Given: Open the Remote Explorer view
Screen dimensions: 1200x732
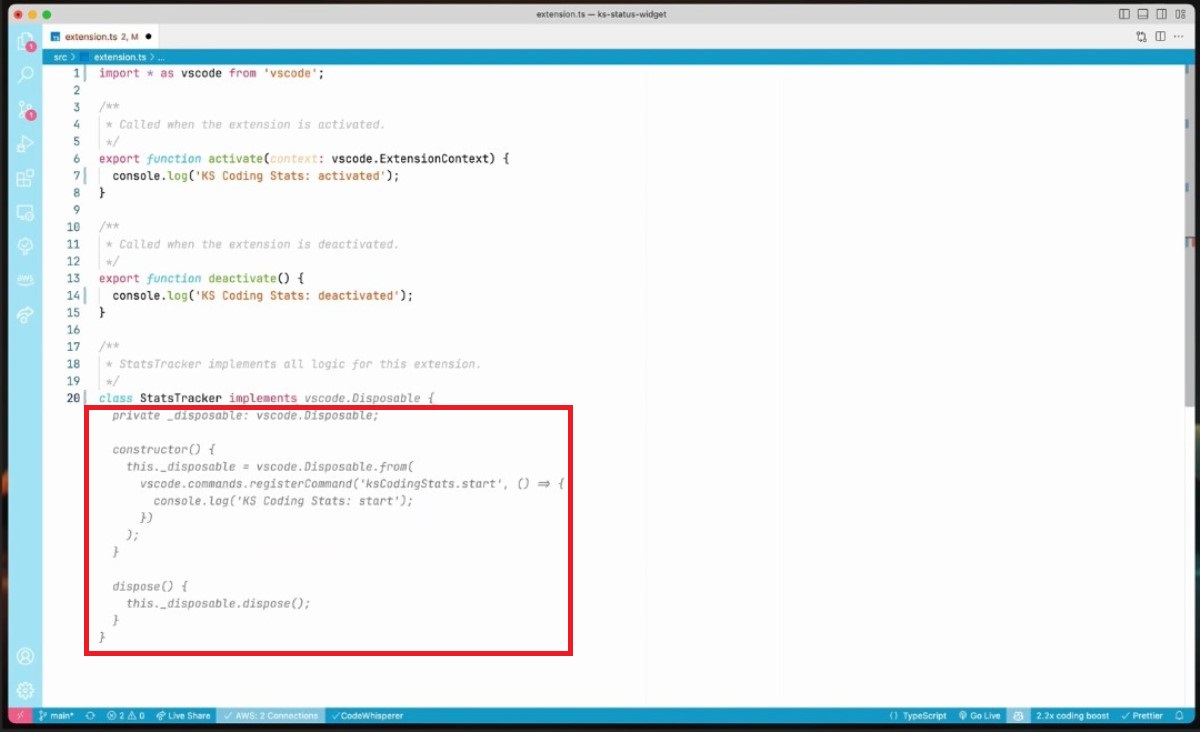Looking at the screenshot, I should point(26,213).
